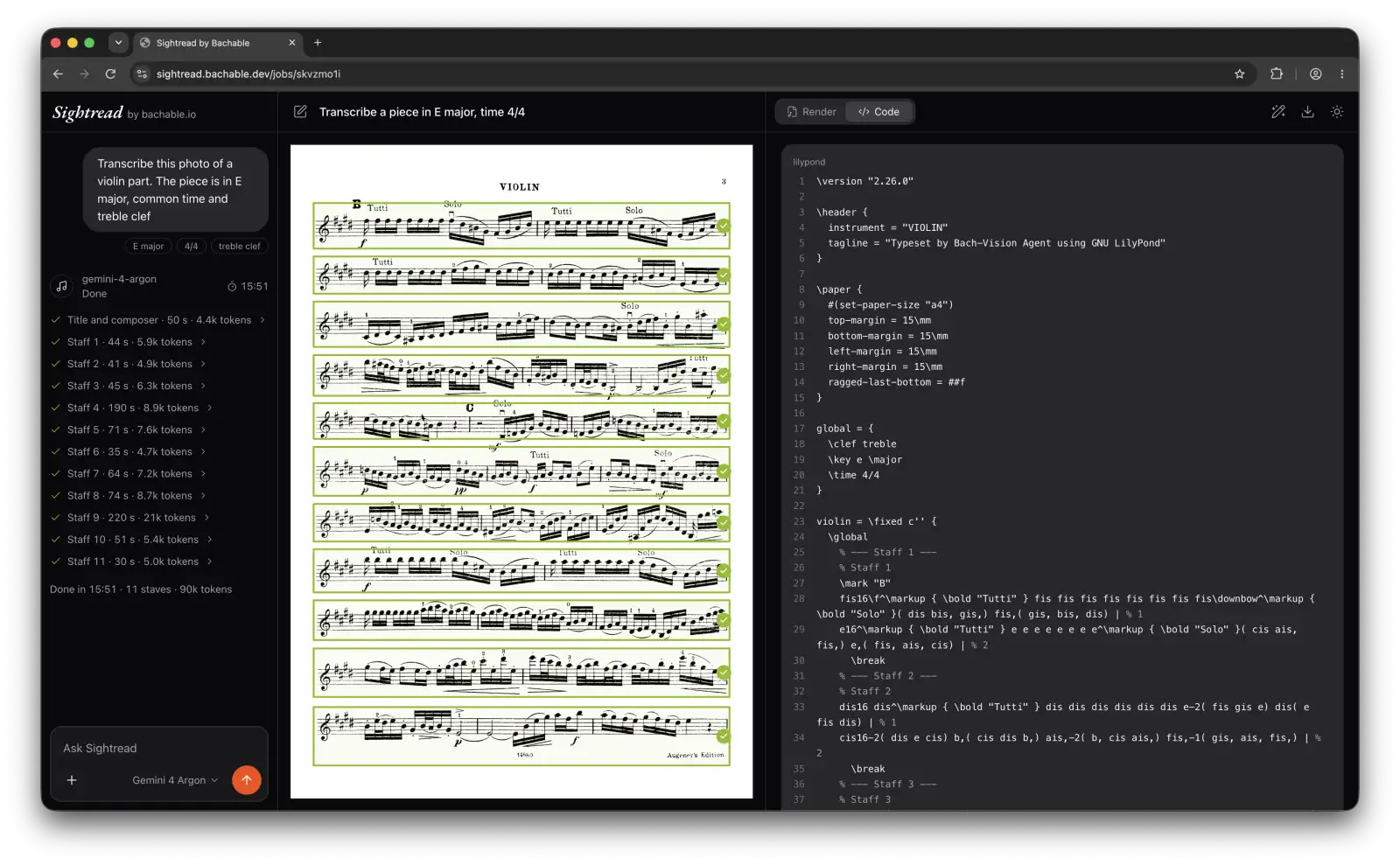Image resolution: width=1400 pixels, height=865 pixels.
Task: Click the E major tag
Action: pyautogui.click(x=148, y=246)
